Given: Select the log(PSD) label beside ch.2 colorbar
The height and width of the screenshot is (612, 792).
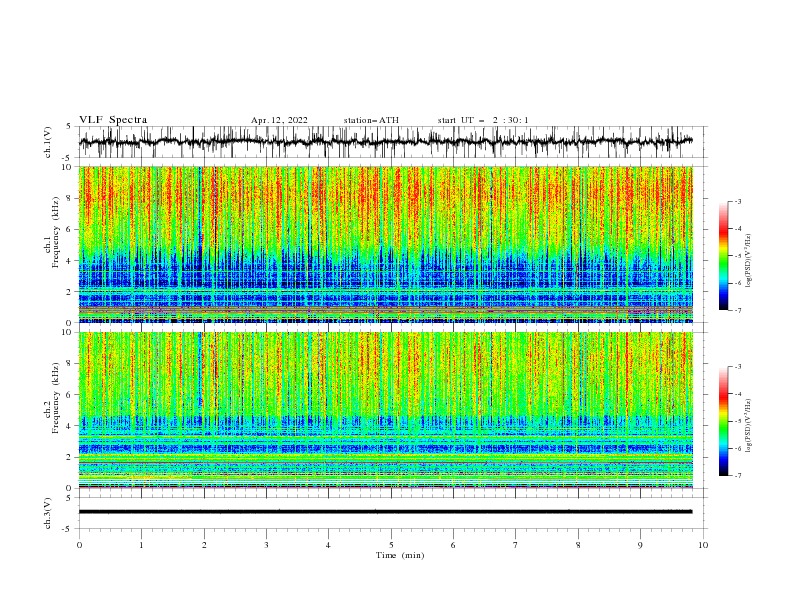Looking at the screenshot, I should click(x=749, y=425).
